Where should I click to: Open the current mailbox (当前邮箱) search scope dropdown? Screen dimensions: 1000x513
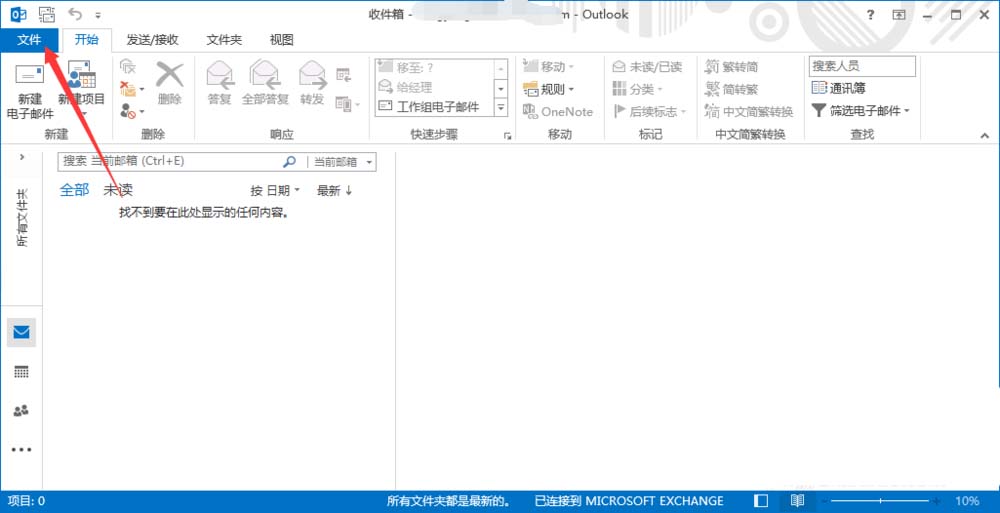(x=342, y=161)
